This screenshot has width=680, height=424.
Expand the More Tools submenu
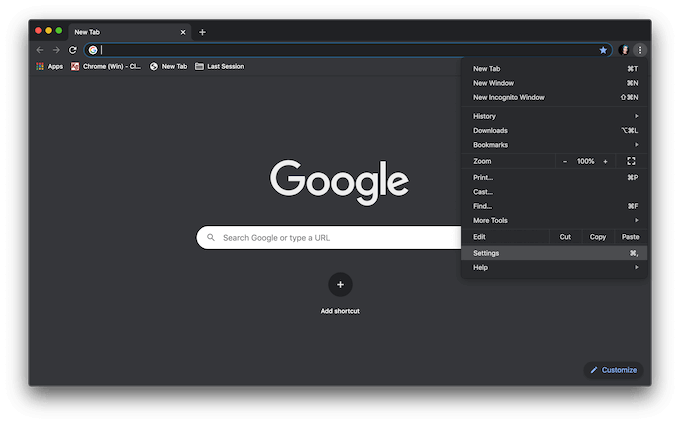pyautogui.click(x=554, y=220)
